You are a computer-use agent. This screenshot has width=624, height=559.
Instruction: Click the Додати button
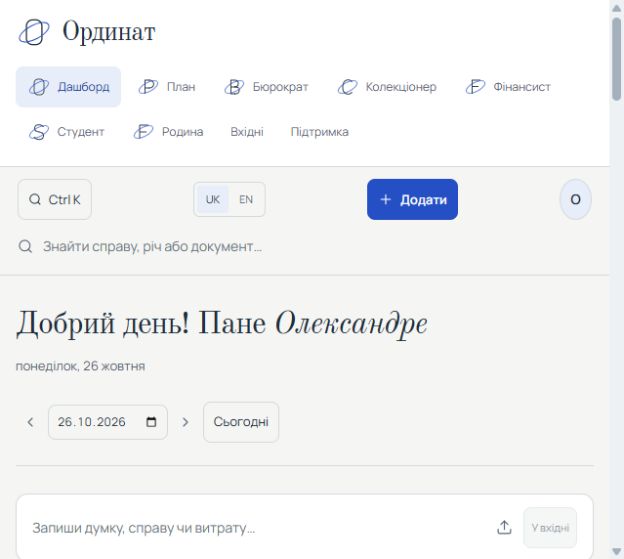coord(412,199)
